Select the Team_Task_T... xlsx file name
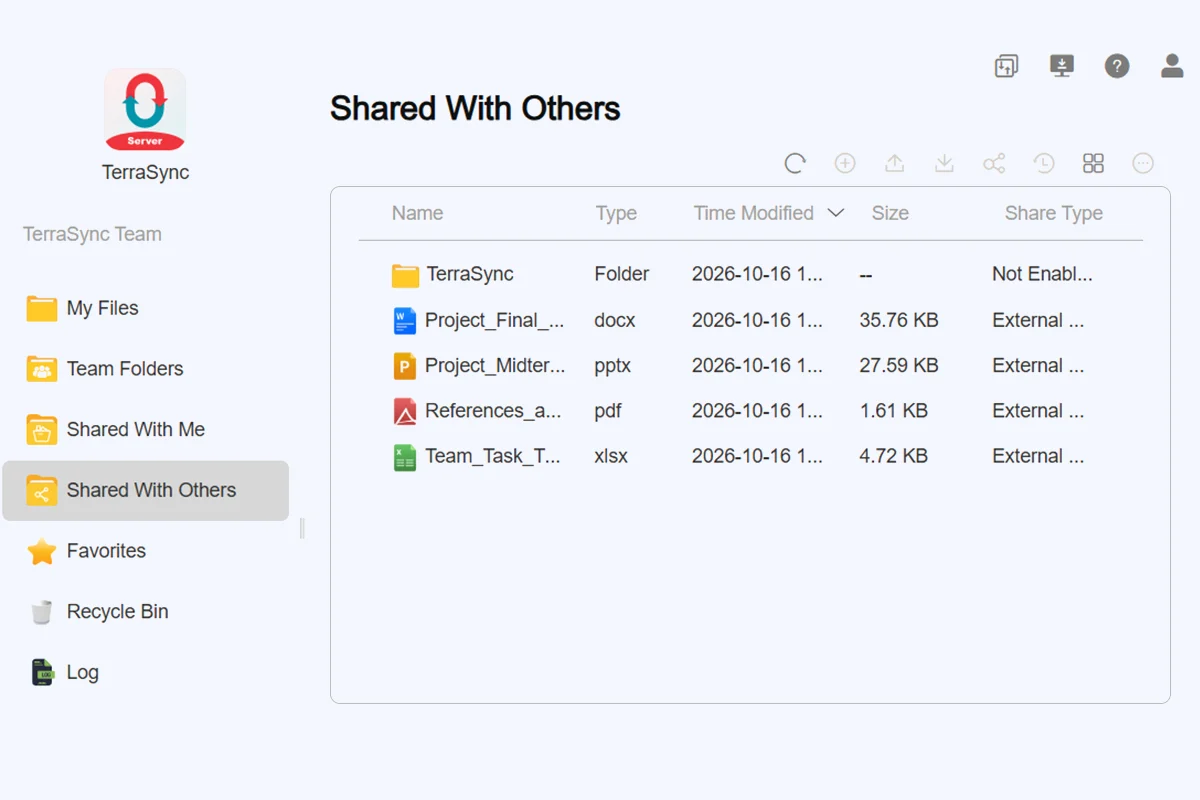Image resolution: width=1200 pixels, height=800 pixels. pyautogui.click(x=493, y=456)
